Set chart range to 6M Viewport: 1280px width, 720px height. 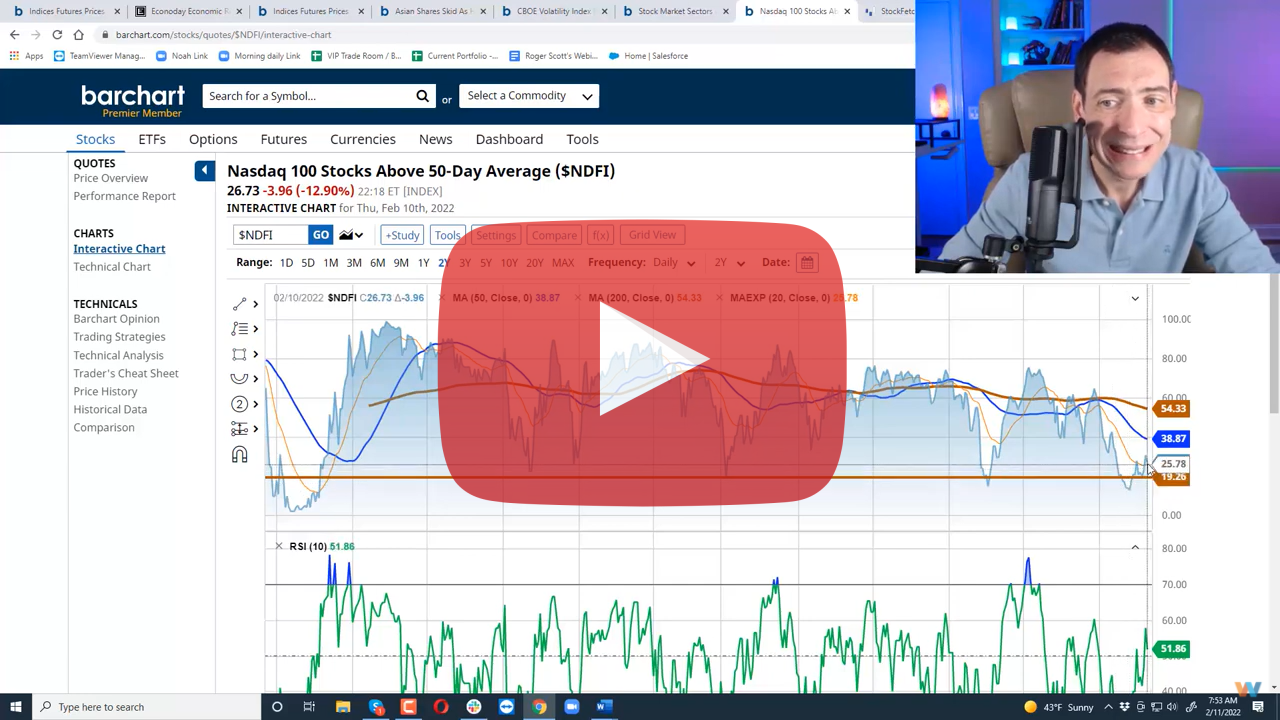377,263
